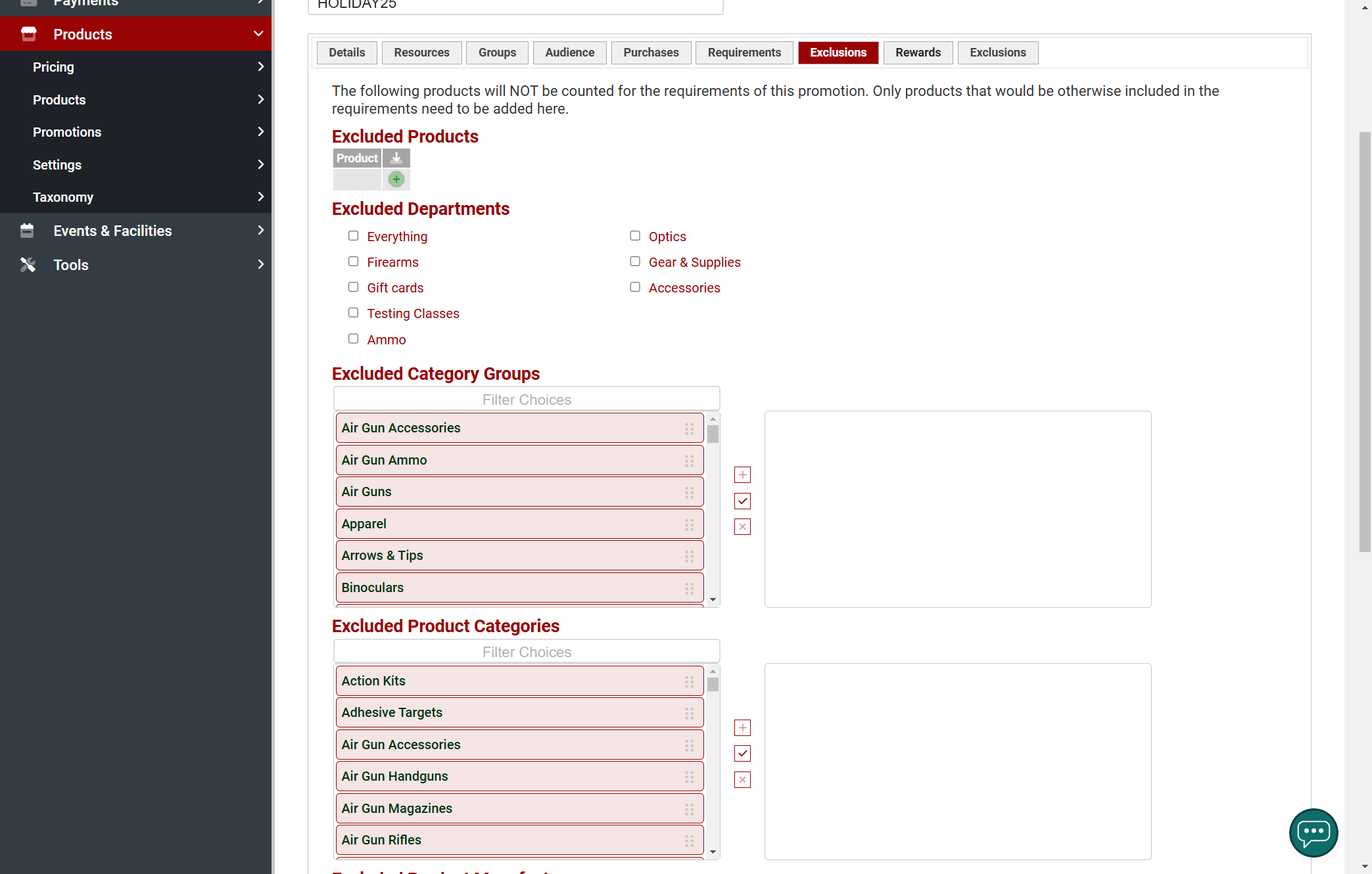This screenshot has width=1372, height=874.
Task: Switch to the Audience tab
Action: point(569,53)
